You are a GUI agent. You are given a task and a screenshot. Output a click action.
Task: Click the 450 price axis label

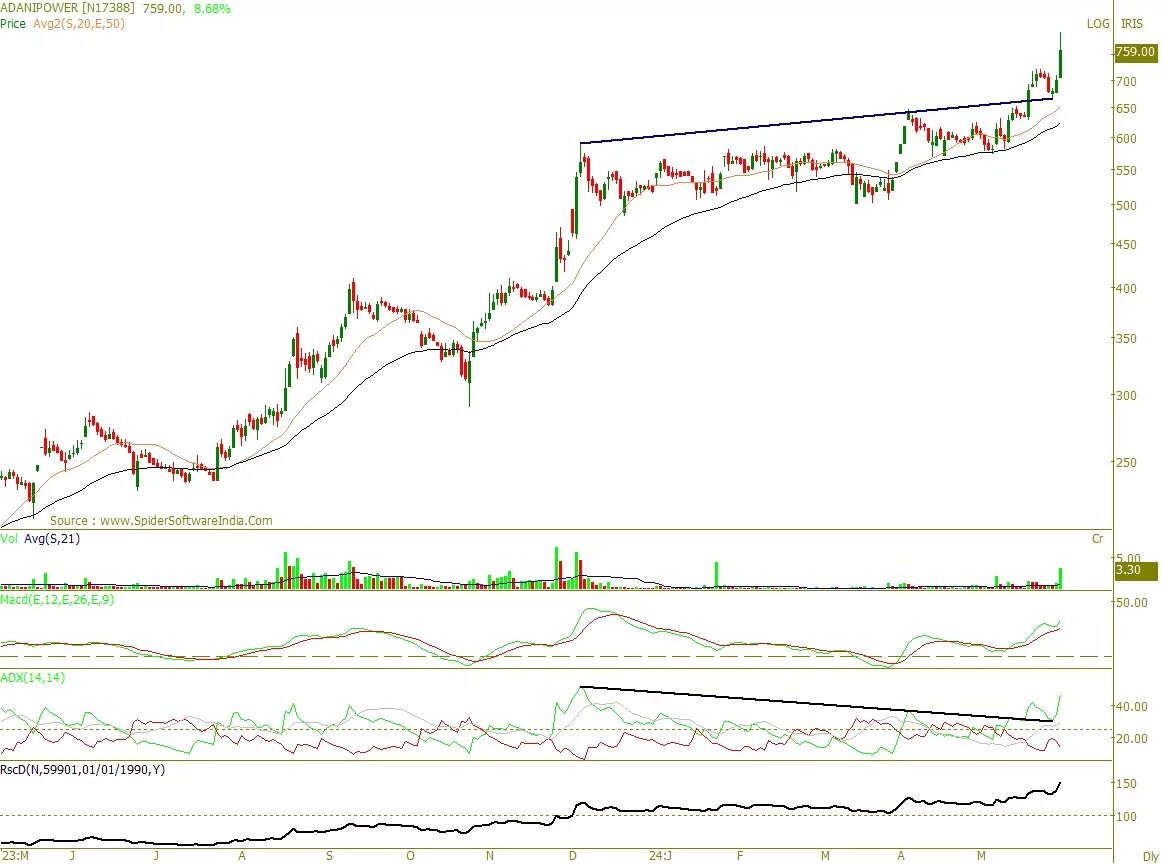click(x=1126, y=245)
